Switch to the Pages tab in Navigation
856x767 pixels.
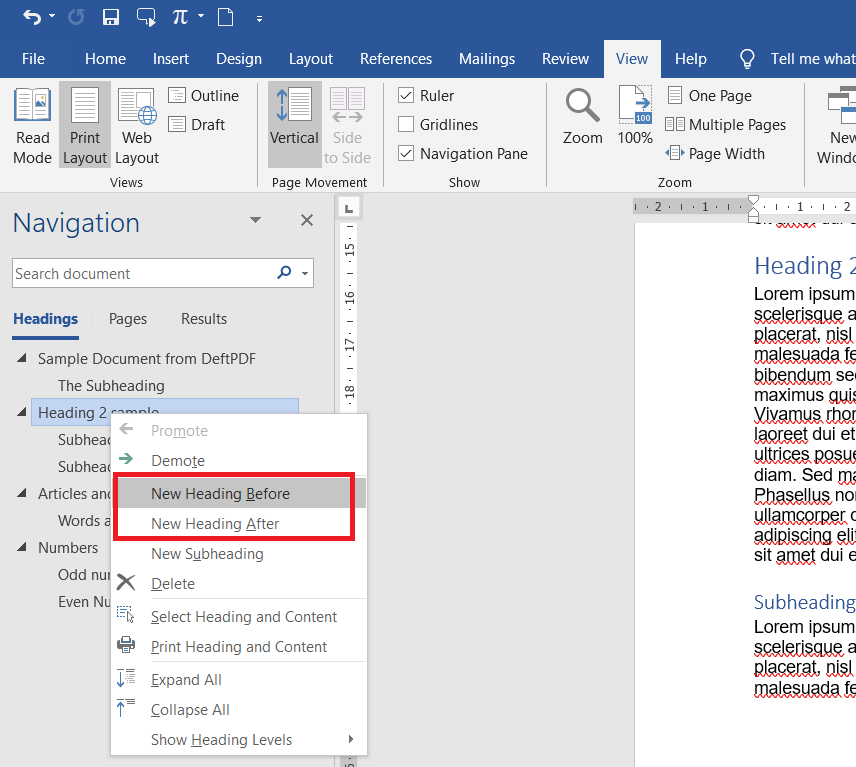tap(127, 318)
